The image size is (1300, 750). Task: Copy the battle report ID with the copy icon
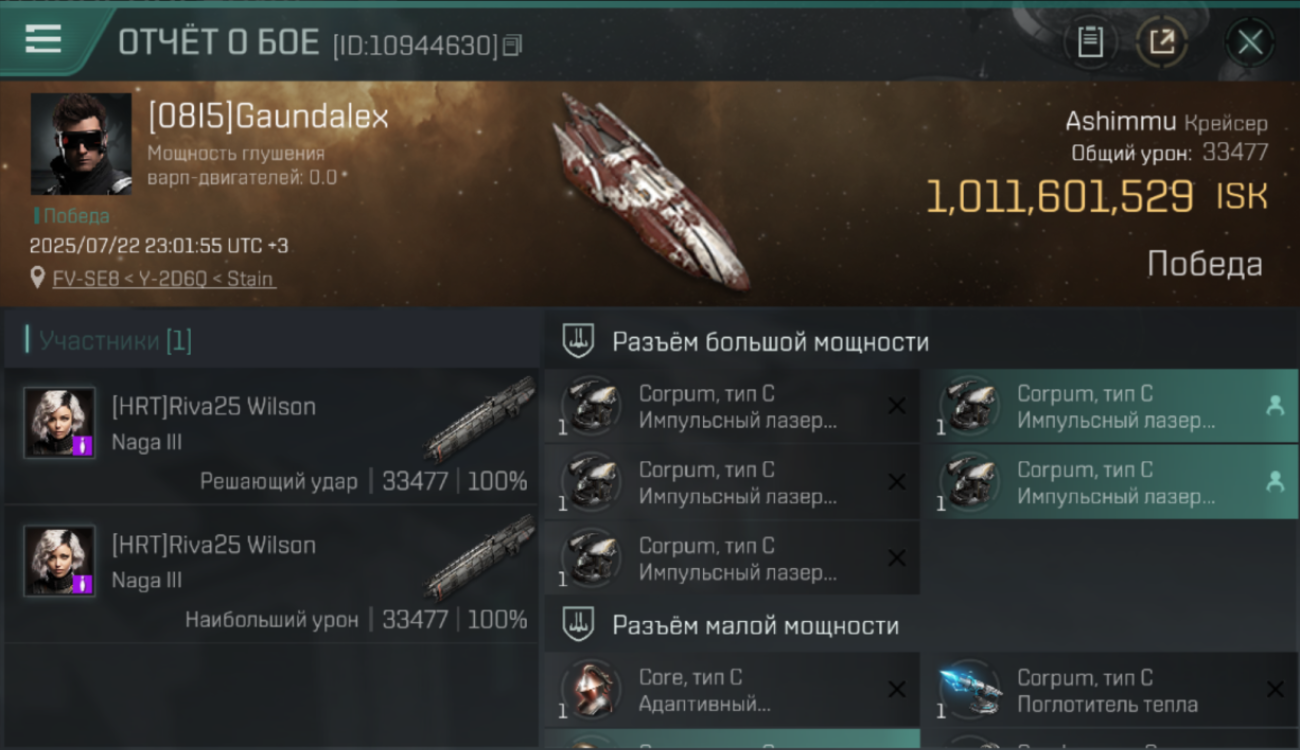click(512, 45)
